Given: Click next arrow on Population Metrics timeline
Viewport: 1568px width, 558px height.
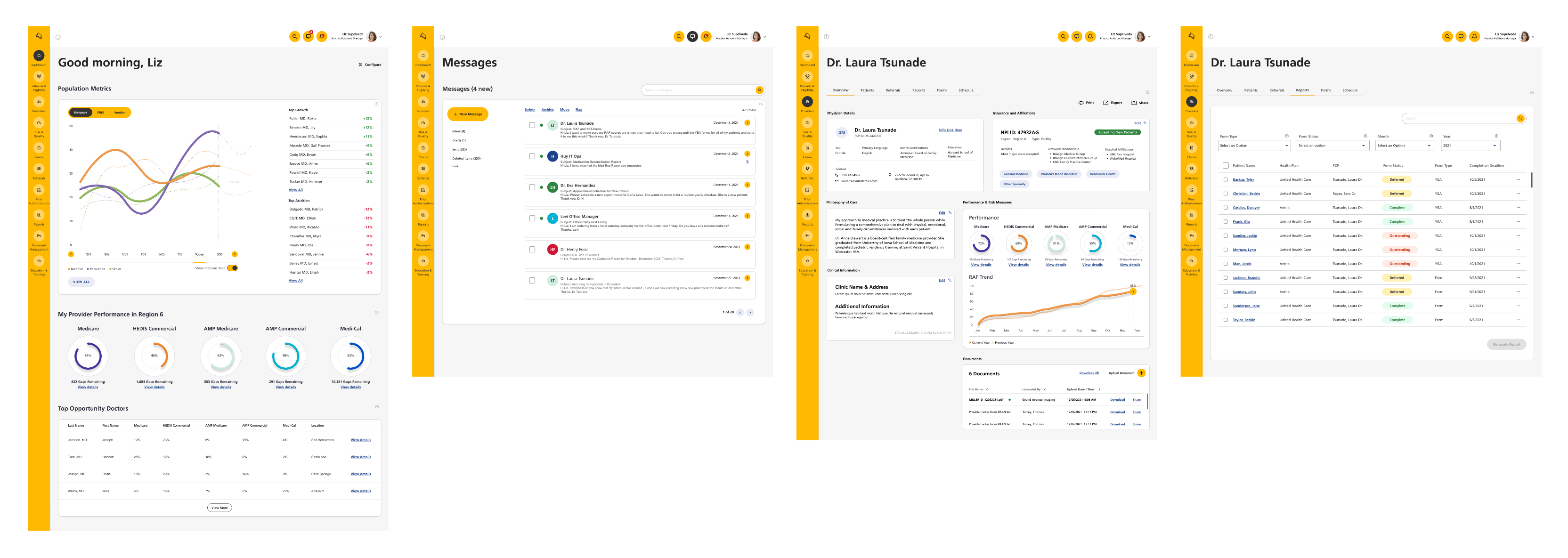Looking at the screenshot, I should 235,254.
